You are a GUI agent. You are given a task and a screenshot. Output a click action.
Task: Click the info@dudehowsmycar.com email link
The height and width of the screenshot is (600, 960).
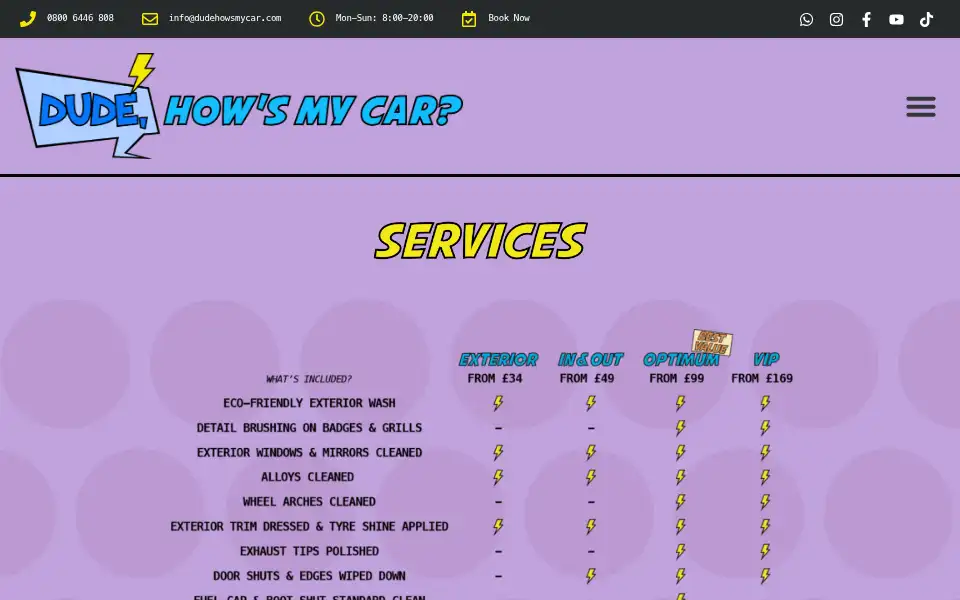click(225, 18)
